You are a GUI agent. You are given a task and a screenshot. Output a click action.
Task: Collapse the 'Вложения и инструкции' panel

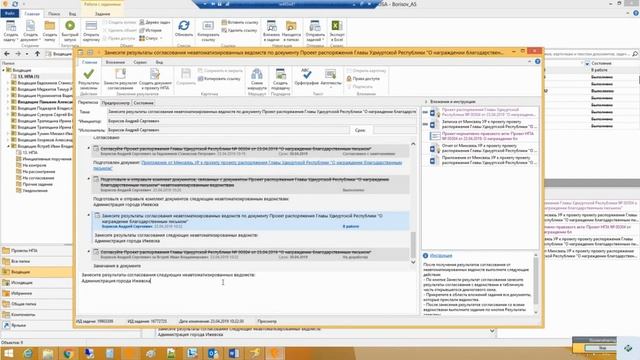click(x=426, y=102)
